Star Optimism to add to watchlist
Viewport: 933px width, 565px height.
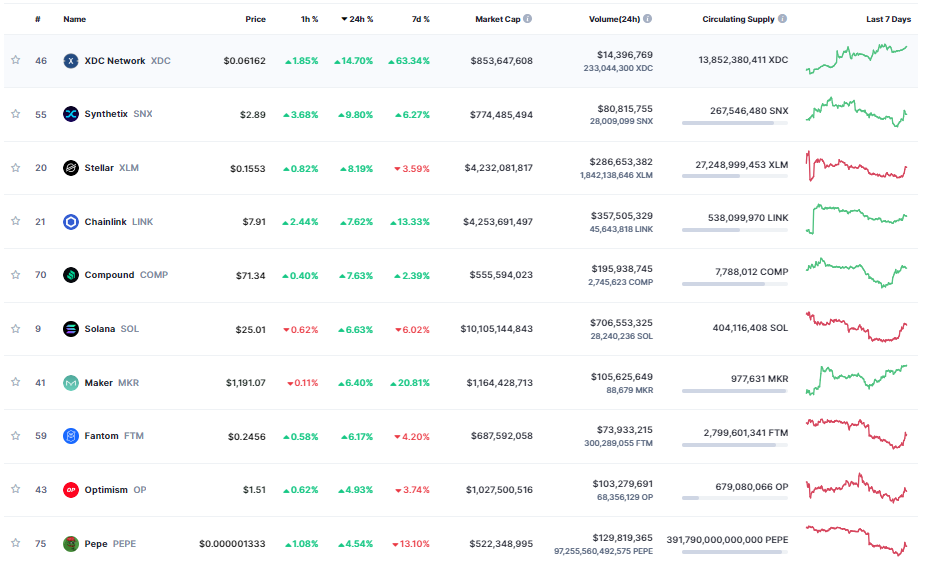[16, 489]
